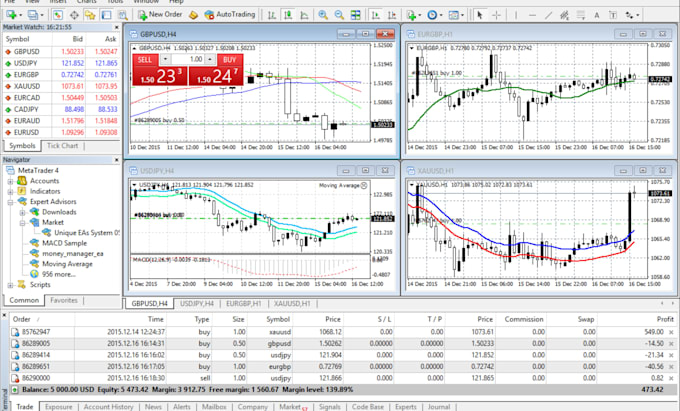
Task: Click SELL on the GBPUSD one-click panel
Action: 145,60
